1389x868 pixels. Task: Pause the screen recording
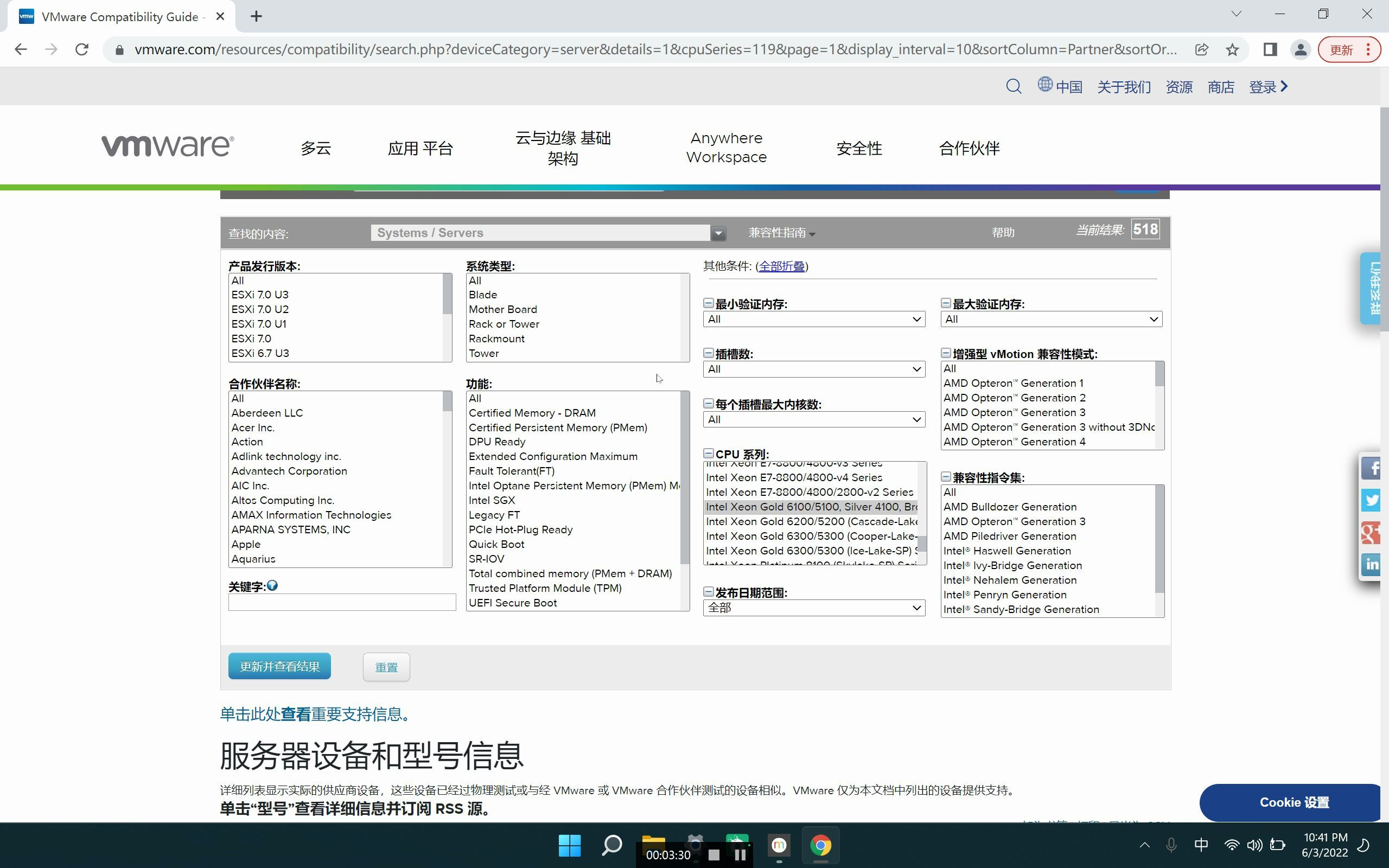741,855
